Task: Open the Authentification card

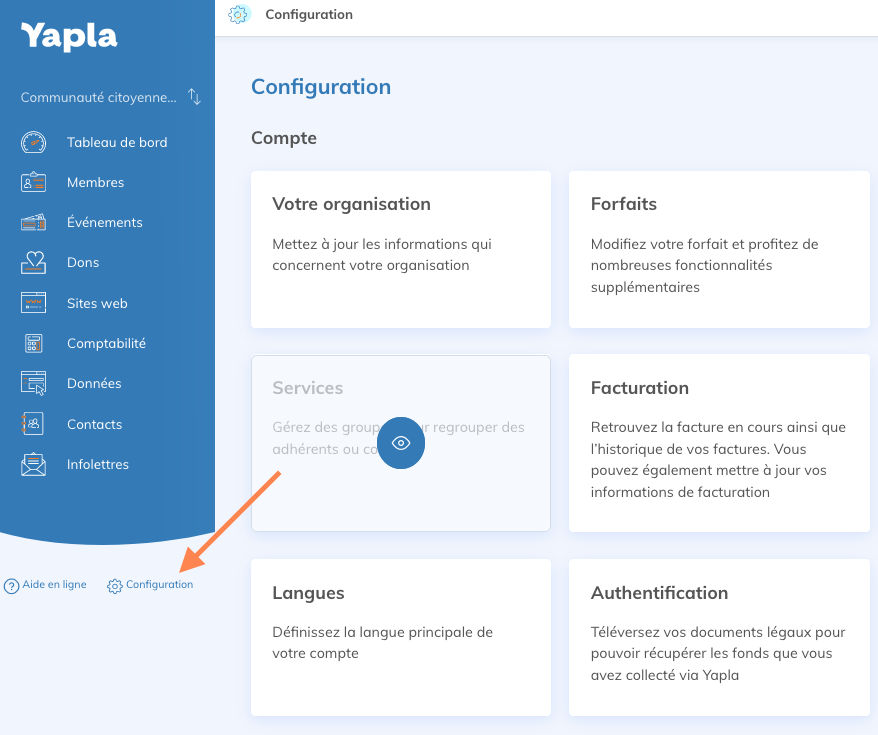Action: pos(719,637)
